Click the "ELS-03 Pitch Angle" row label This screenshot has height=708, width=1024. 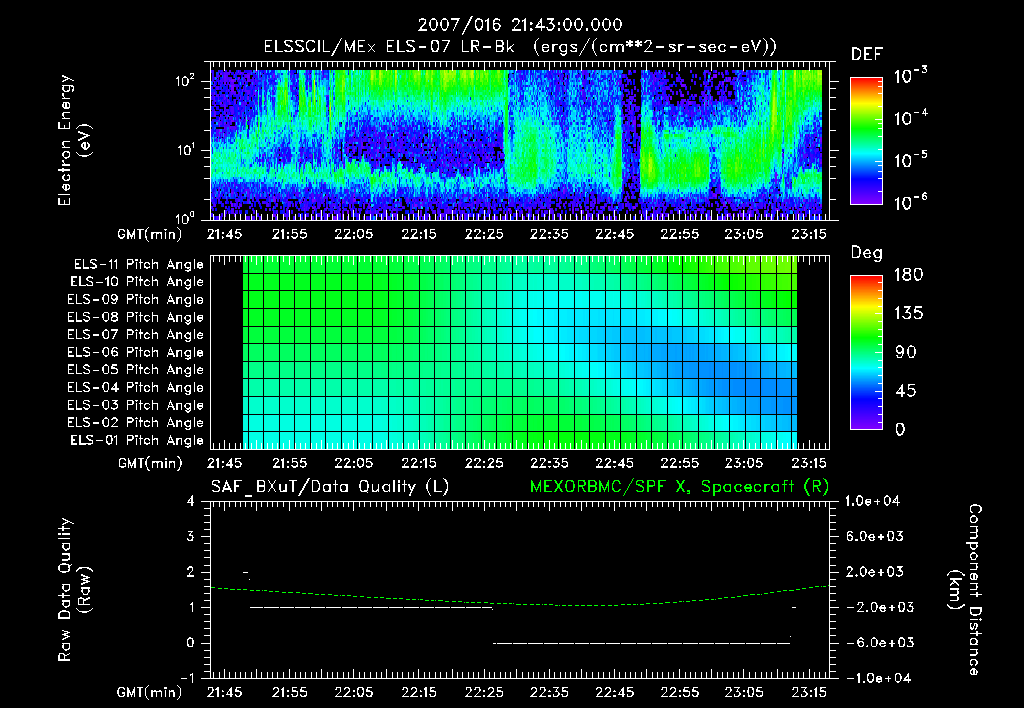tap(135, 405)
